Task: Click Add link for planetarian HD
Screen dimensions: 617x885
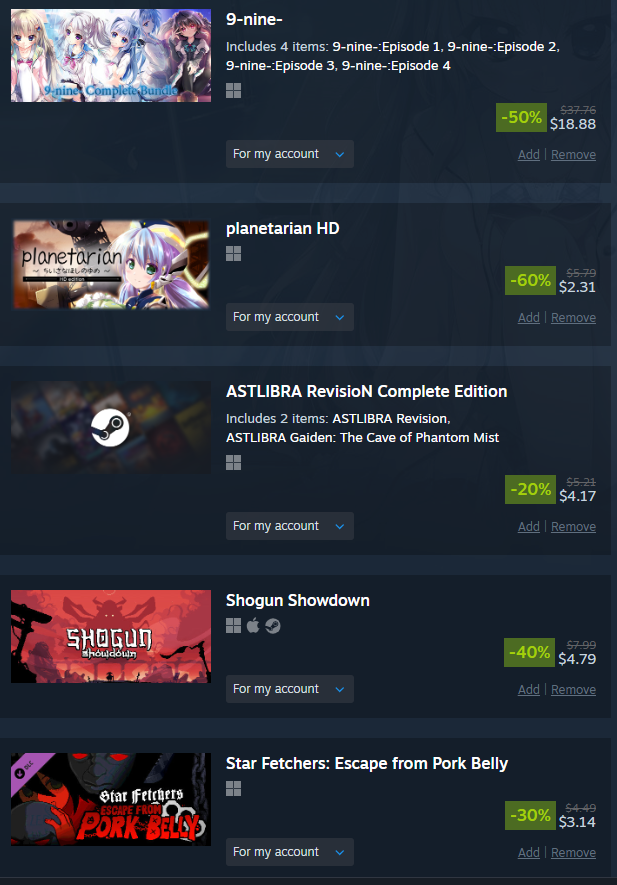Action: click(529, 318)
